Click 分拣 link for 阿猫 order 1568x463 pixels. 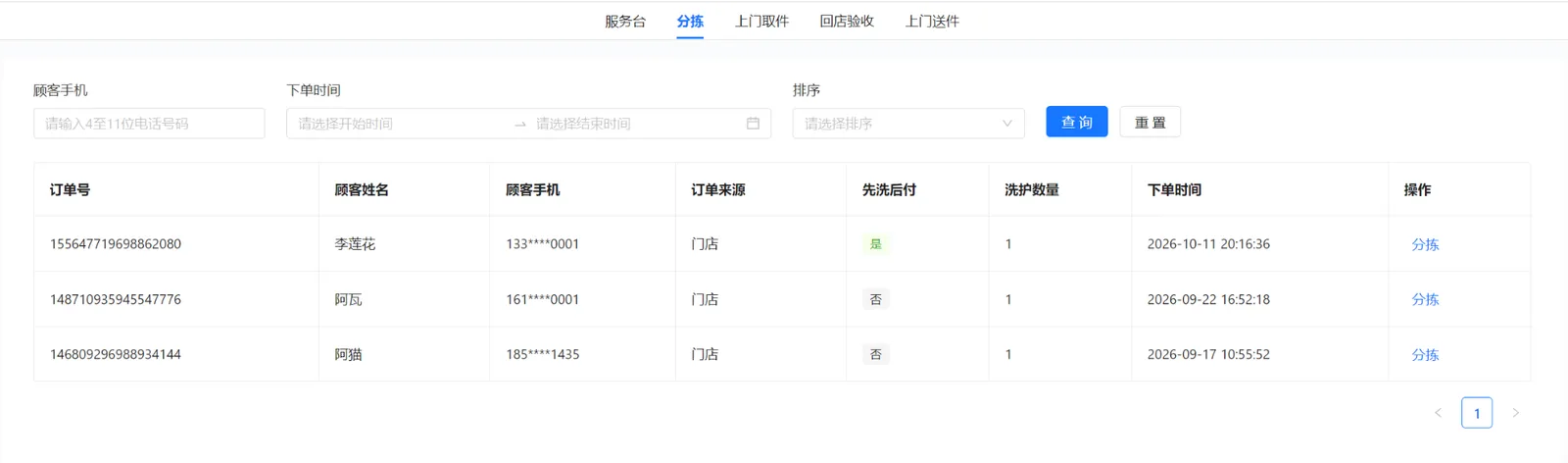tap(1425, 355)
